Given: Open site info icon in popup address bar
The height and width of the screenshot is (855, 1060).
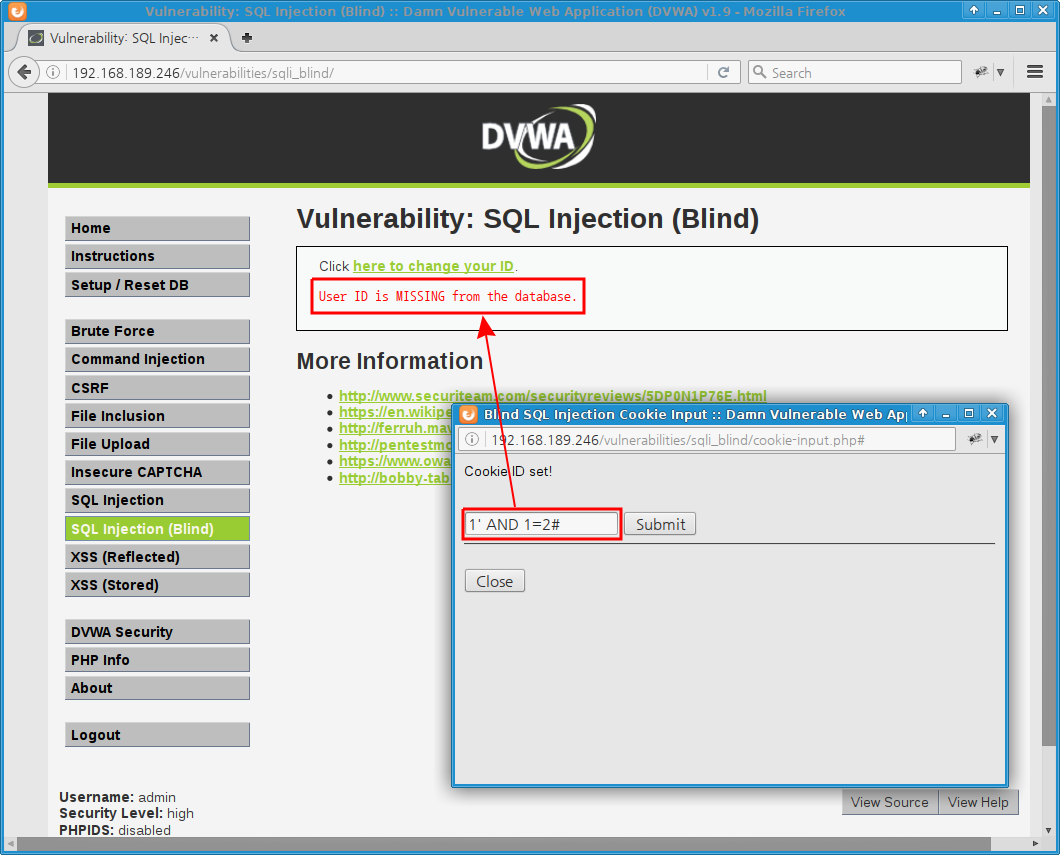Looking at the screenshot, I should pos(472,439).
